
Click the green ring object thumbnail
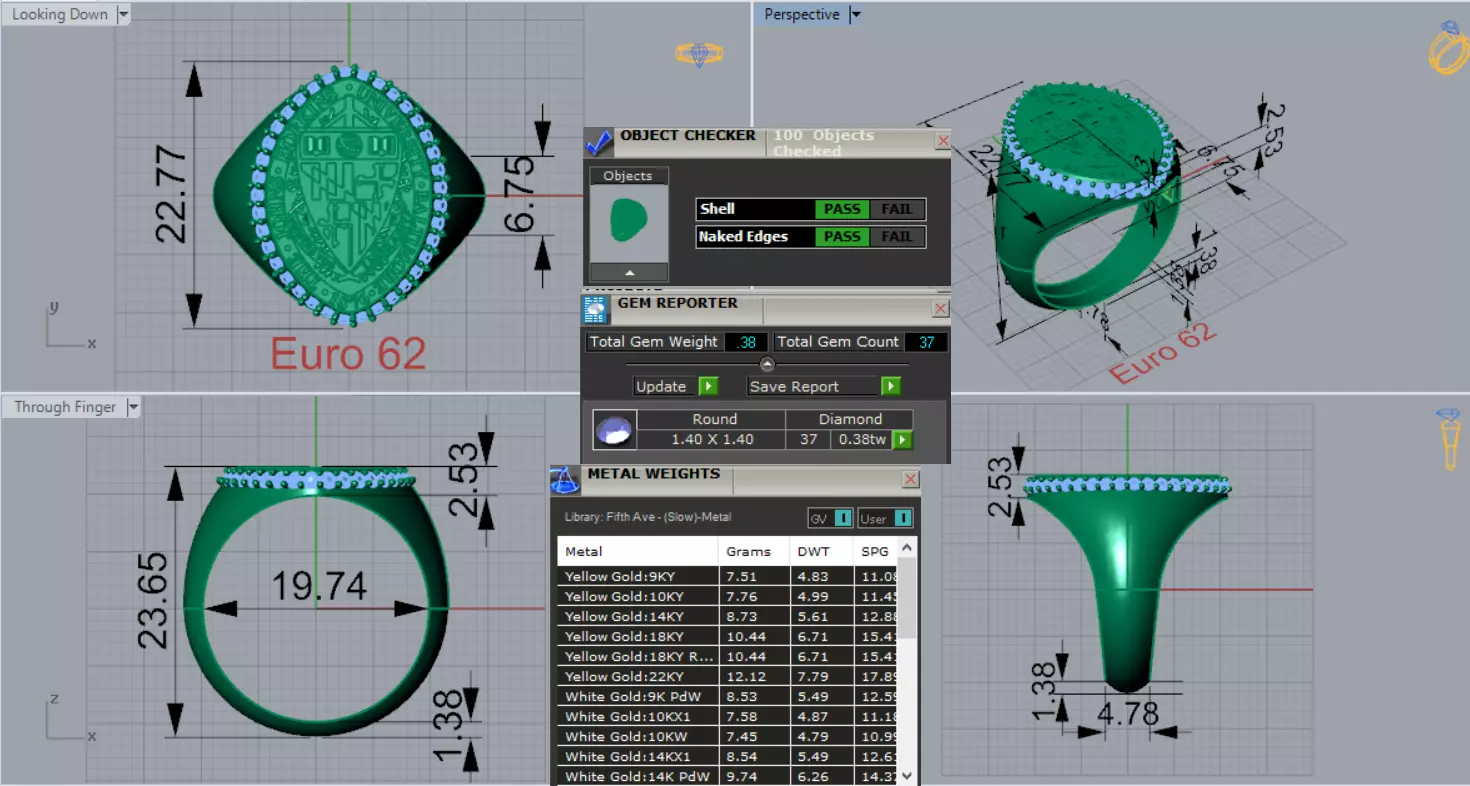tap(629, 219)
